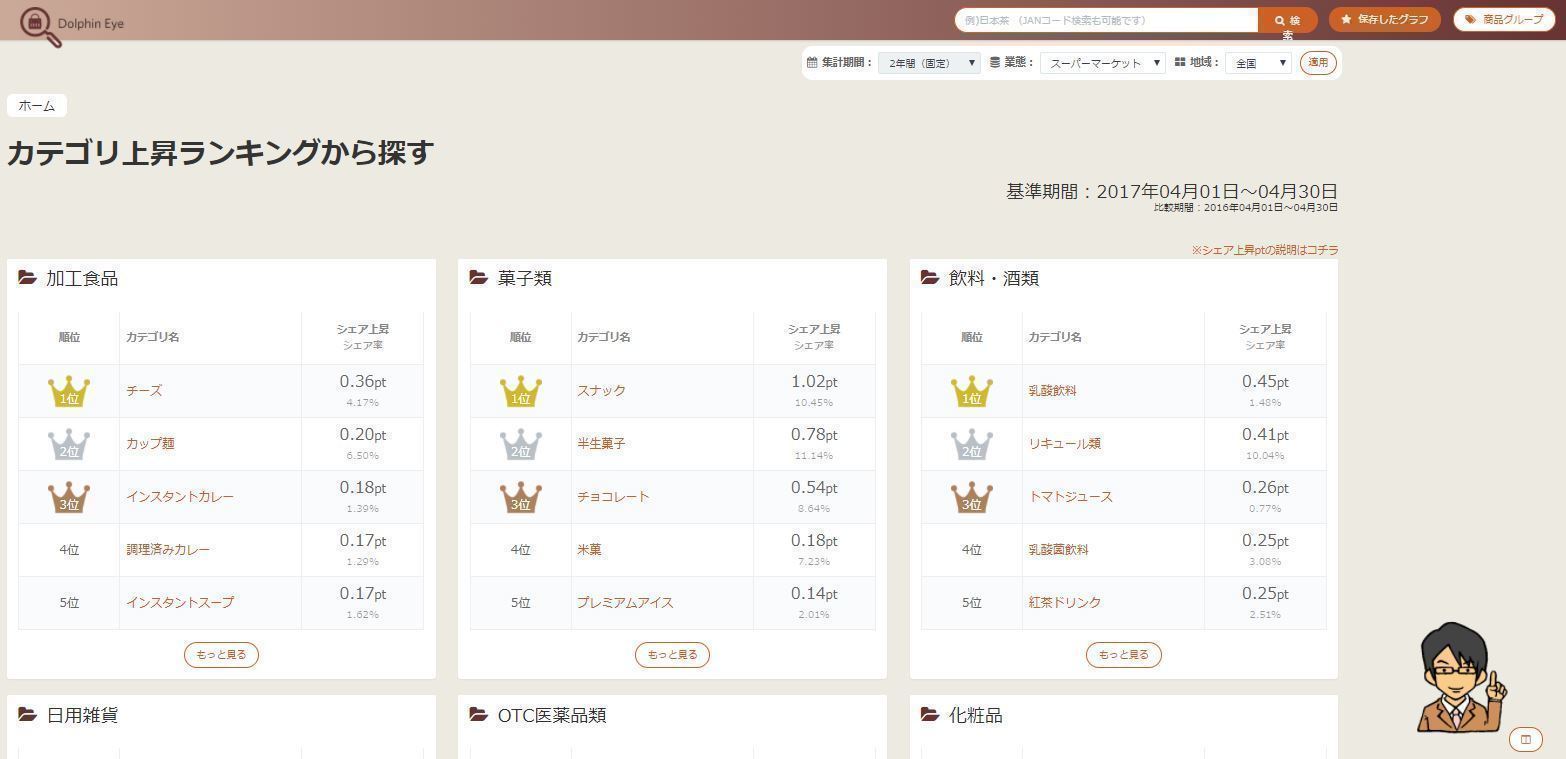Viewport: 1566px width, 759px height.
Task: Focus the product search input field
Action: [1106, 20]
